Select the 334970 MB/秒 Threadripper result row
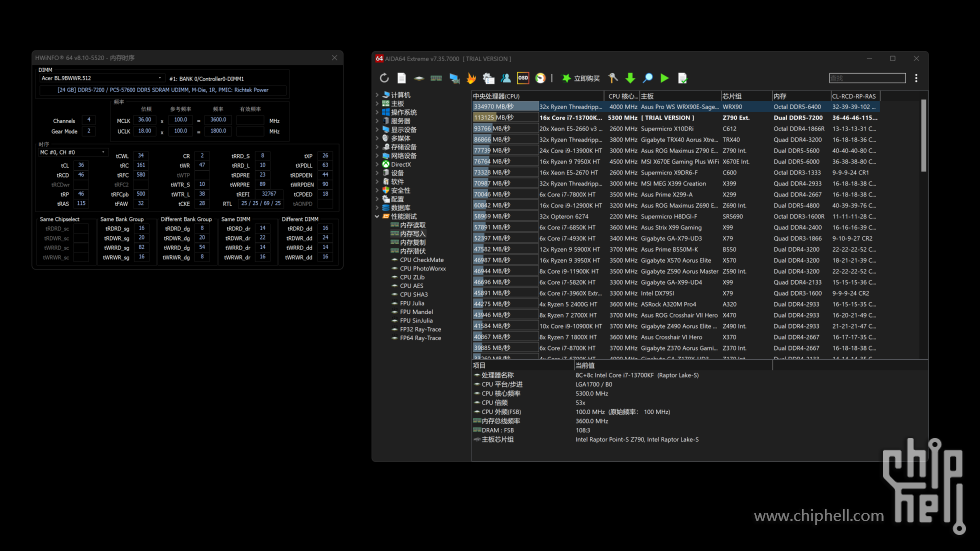The height and width of the screenshot is (551, 980). [x=676, y=107]
